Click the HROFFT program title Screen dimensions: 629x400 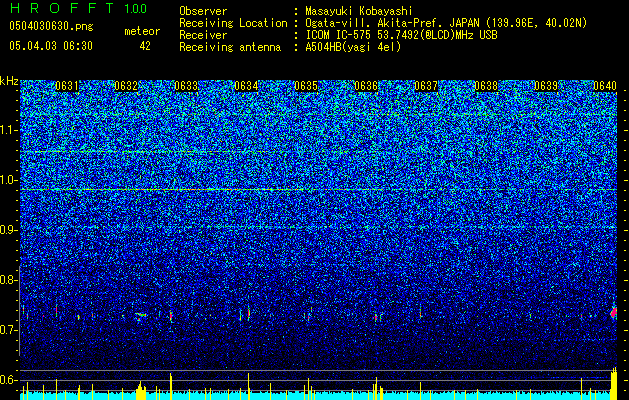click(62, 8)
